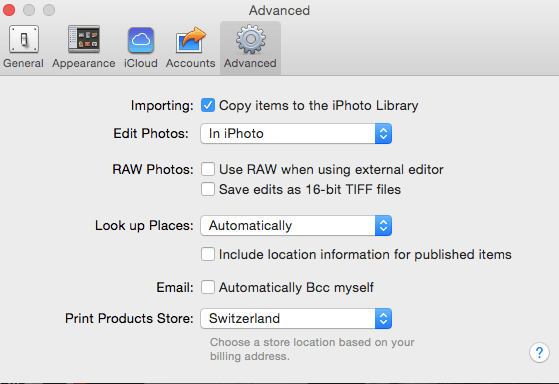Enable Save edits as 16-bit TIFF files
This screenshot has height=384, width=559.
pos(208,189)
